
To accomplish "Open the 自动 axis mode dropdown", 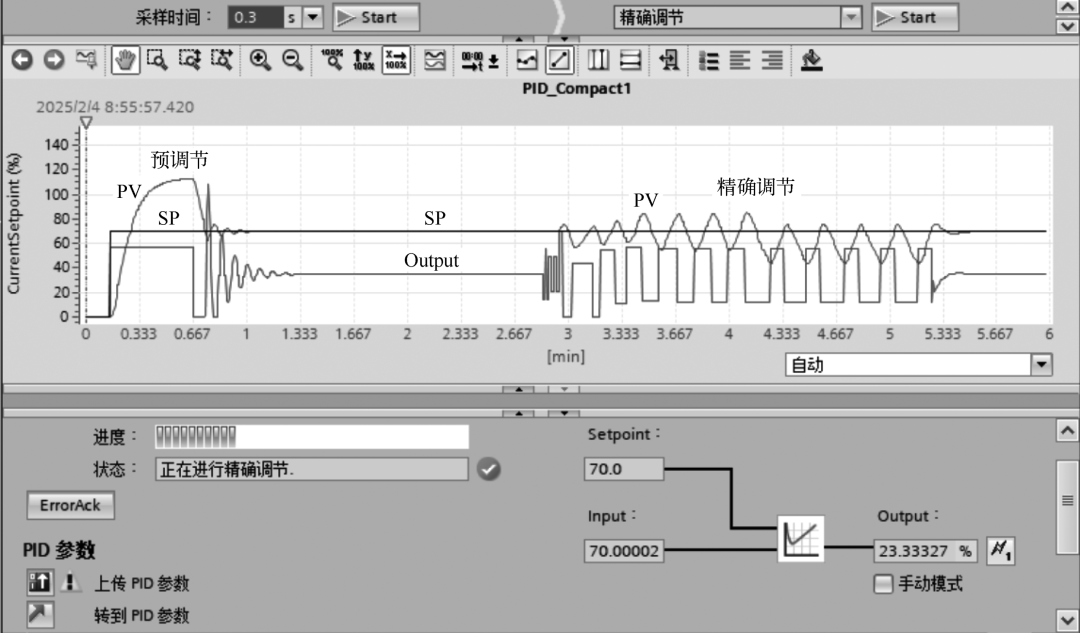I will [x=1041, y=364].
